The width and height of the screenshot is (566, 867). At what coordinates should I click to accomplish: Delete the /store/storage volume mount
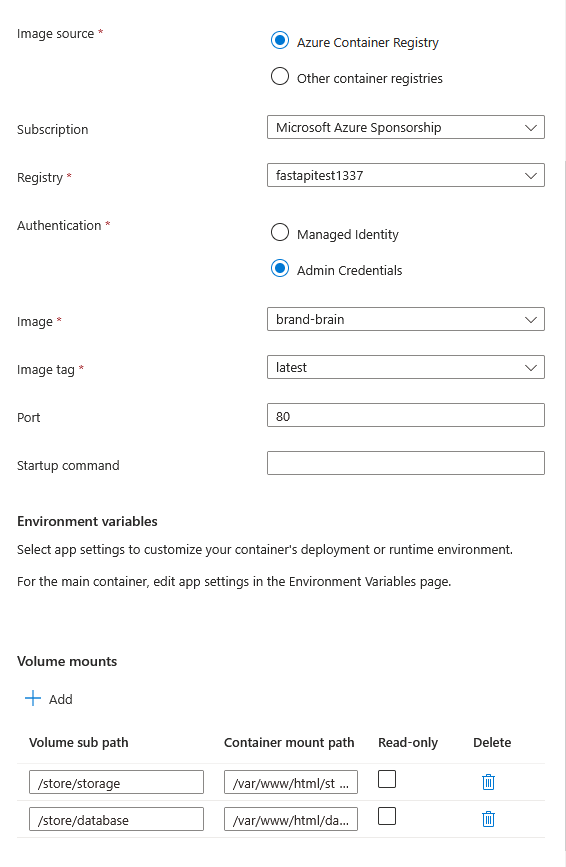click(x=488, y=782)
